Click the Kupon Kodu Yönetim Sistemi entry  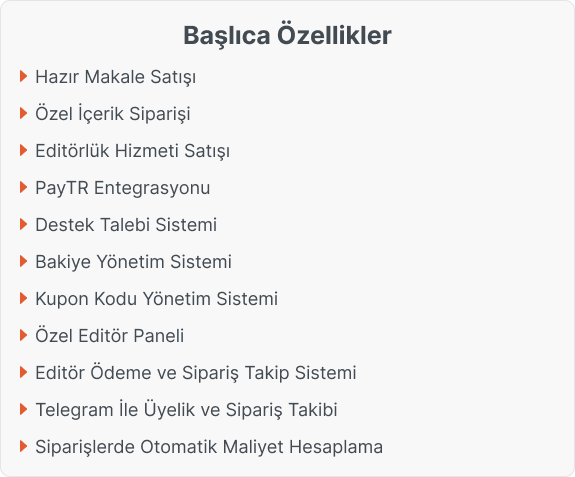pyautogui.click(x=157, y=299)
